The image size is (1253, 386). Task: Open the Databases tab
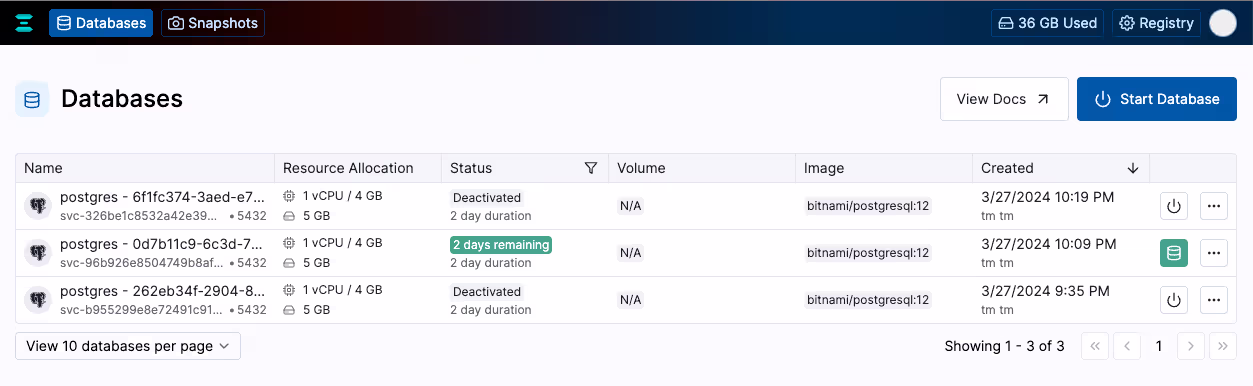pyautogui.click(x=101, y=23)
